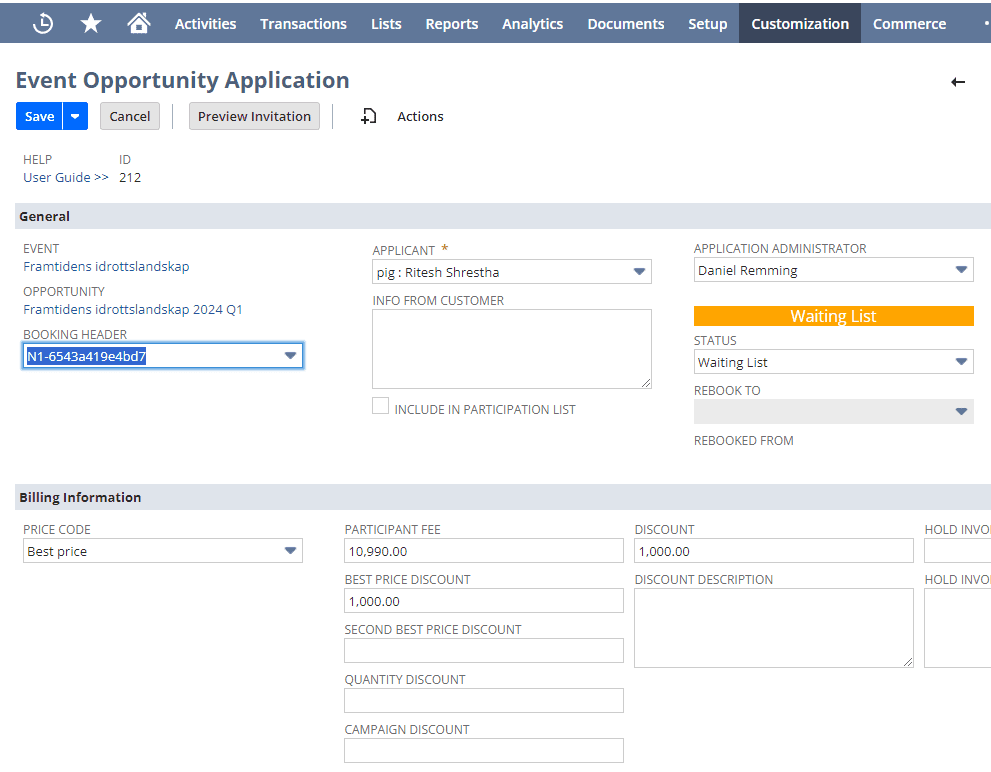Viewport: 991px width, 772px height.
Task: Open the recent records clock icon
Action: (41, 22)
